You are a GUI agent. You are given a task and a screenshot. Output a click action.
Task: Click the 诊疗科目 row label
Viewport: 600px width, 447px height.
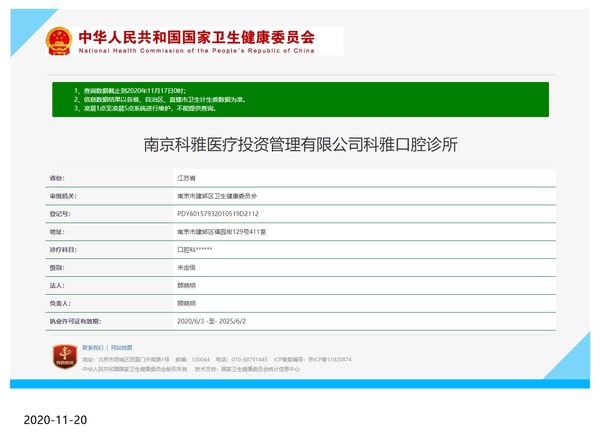coord(63,250)
